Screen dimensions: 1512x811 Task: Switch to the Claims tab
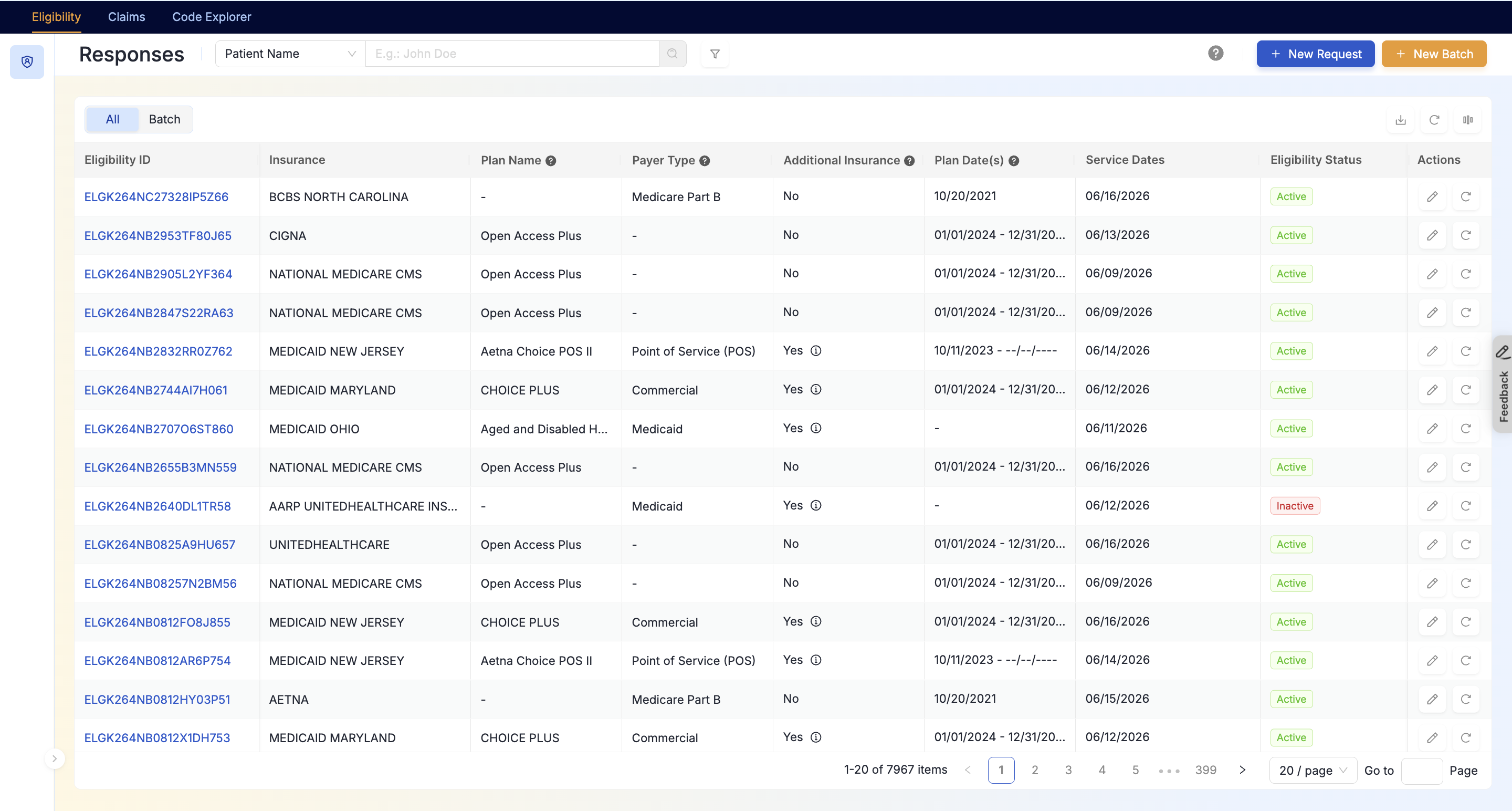[x=126, y=17]
